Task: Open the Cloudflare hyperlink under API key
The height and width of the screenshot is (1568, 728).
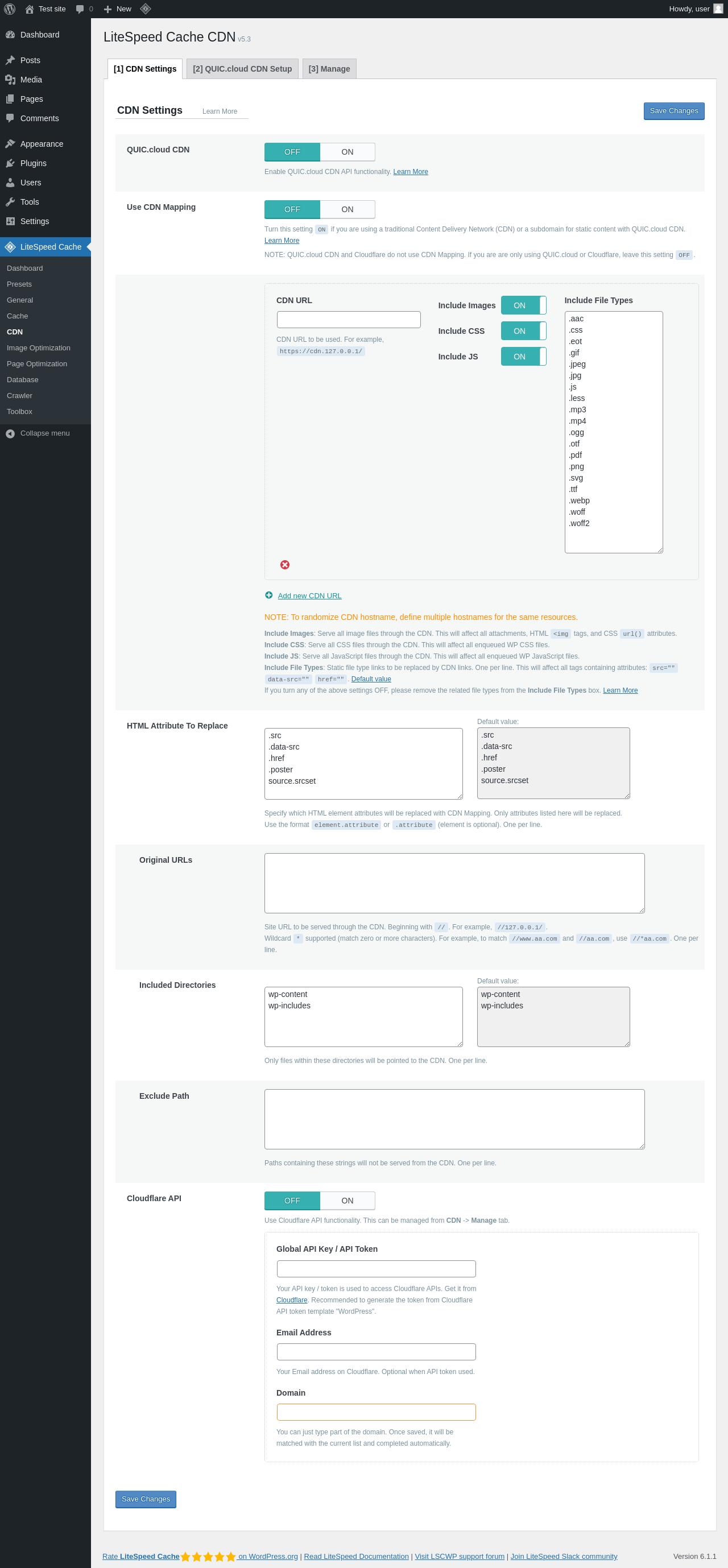Action: pos(292,1300)
